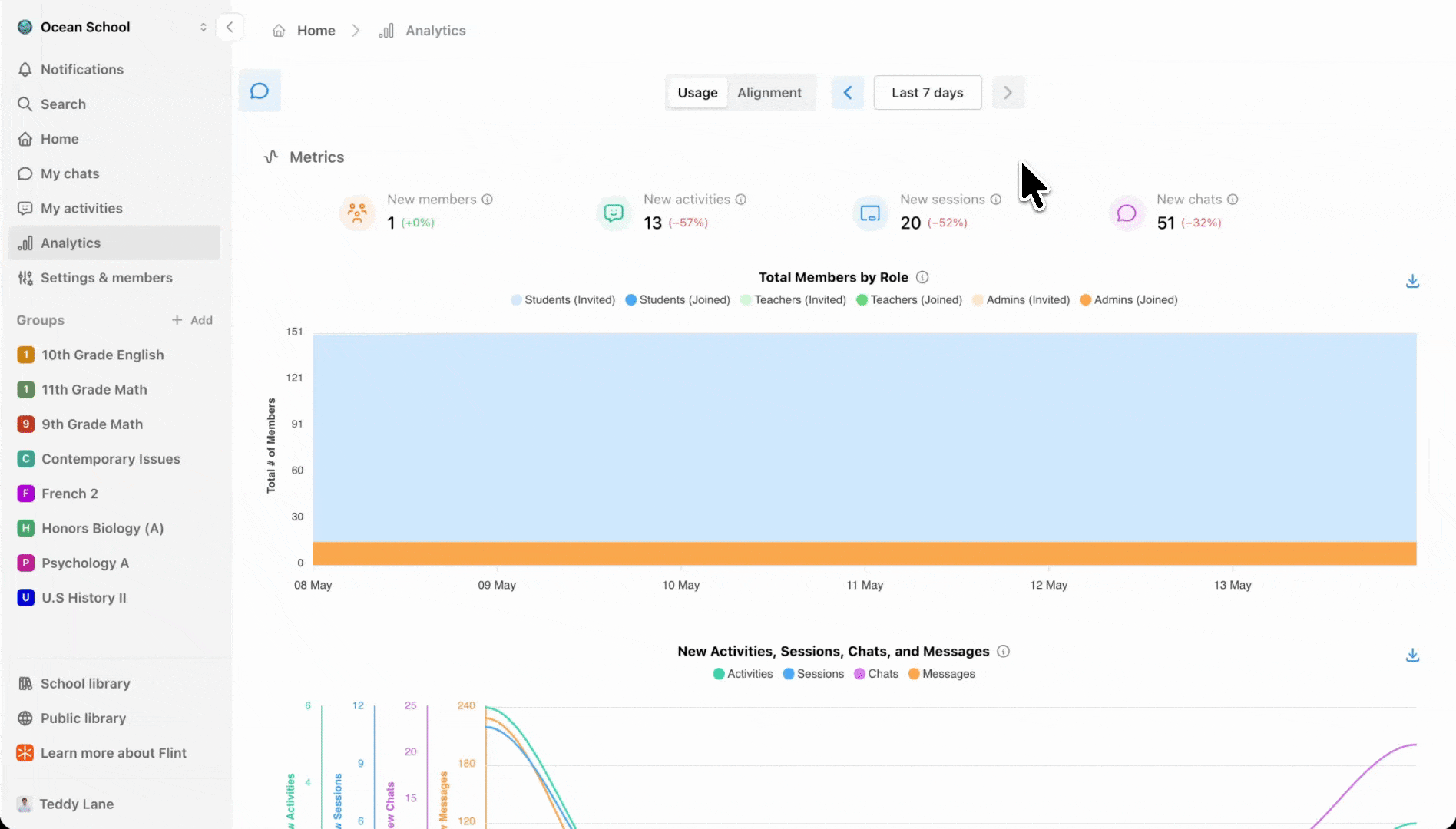The image size is (1456, 829).
Task: Download the Total Members by Role chart
Action: click(x=1412, y=281)
